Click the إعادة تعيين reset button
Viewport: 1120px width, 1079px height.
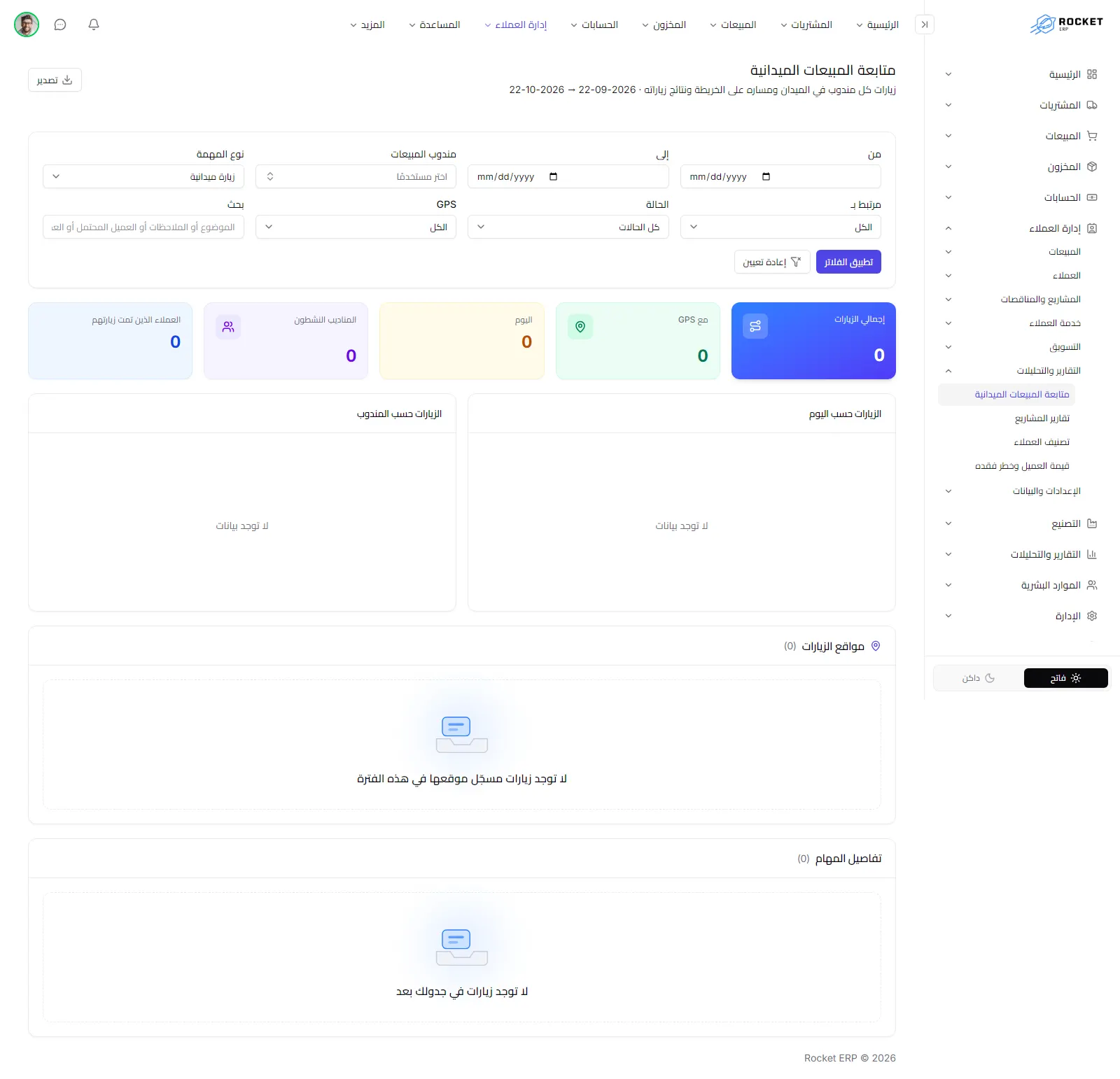pos(772,262)
